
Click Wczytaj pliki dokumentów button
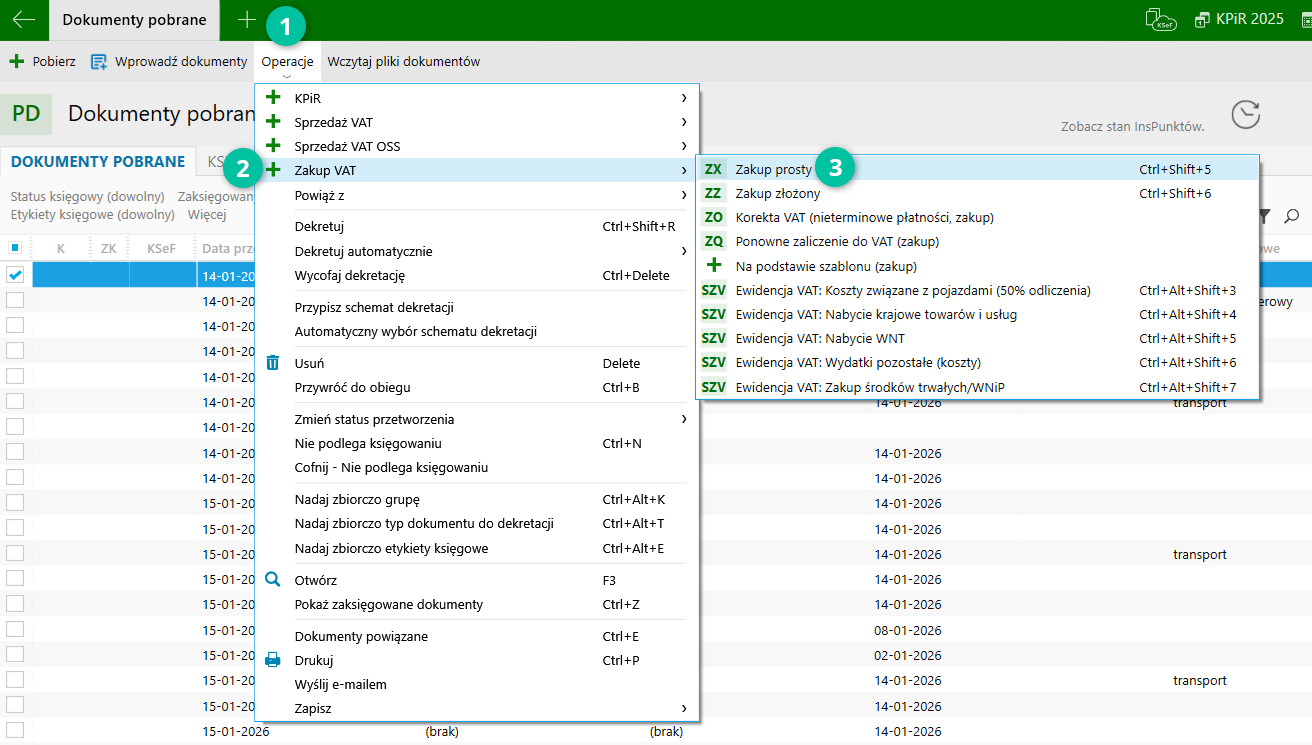point(403,62)
